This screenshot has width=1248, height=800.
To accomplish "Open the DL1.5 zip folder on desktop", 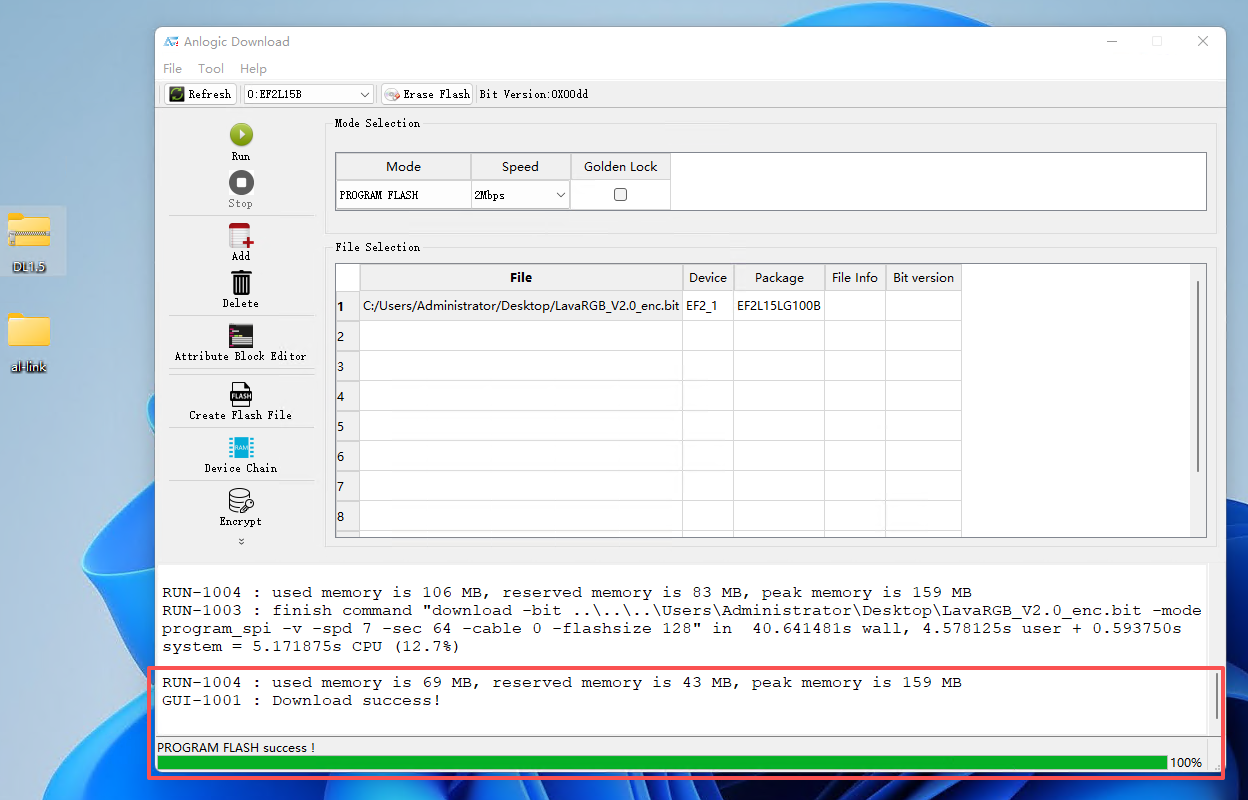I will [29, 241].
